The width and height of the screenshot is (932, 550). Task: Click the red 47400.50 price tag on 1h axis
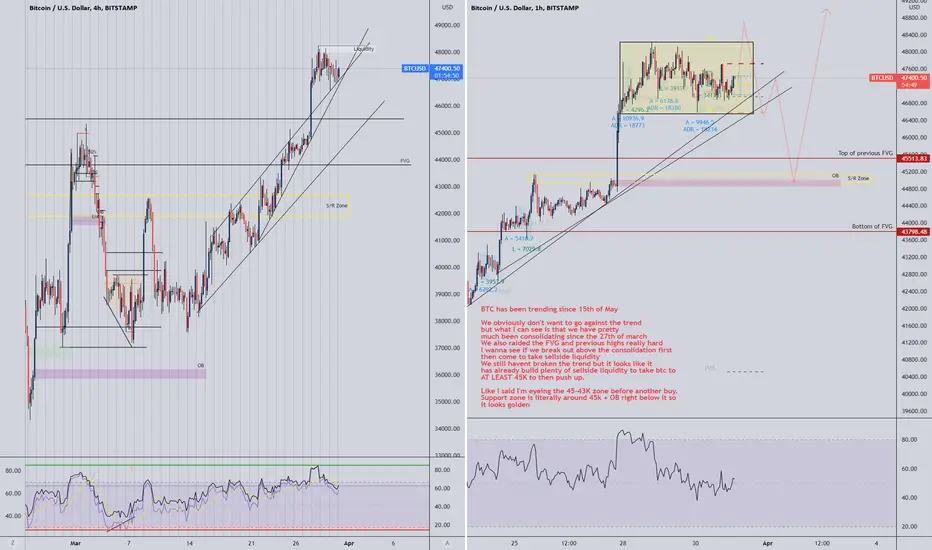point(914,78)
